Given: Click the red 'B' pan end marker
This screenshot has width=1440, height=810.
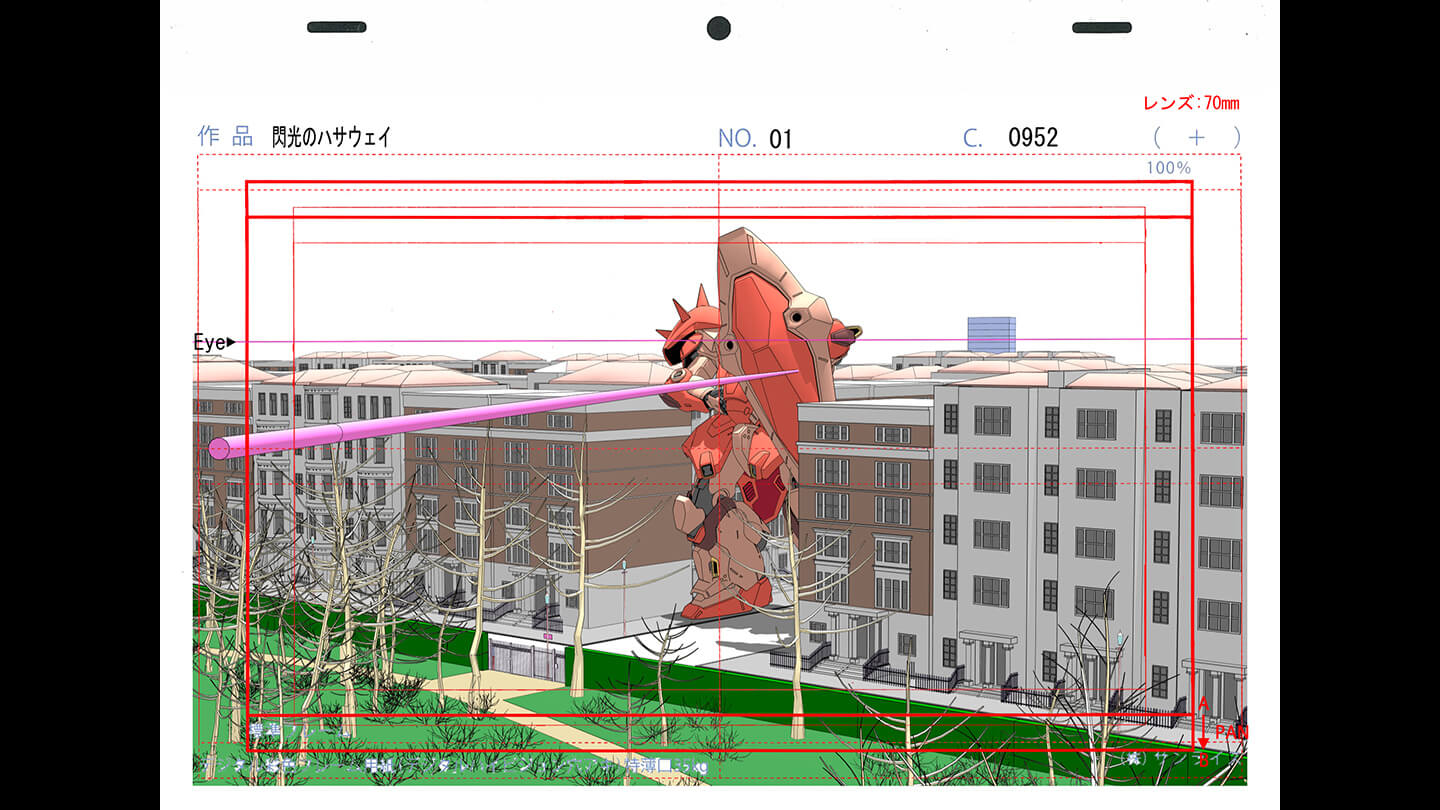Looking at the screenshot, I should coord(1203,761).
